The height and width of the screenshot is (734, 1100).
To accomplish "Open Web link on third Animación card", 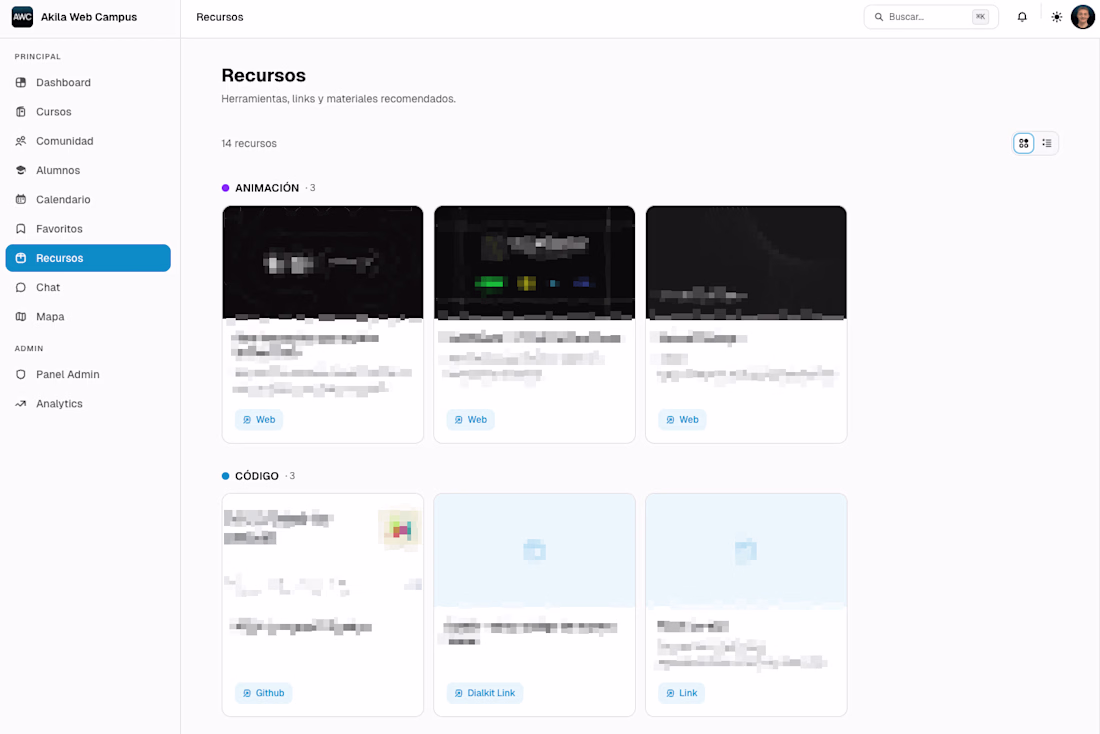I will (x=683, y=420).
